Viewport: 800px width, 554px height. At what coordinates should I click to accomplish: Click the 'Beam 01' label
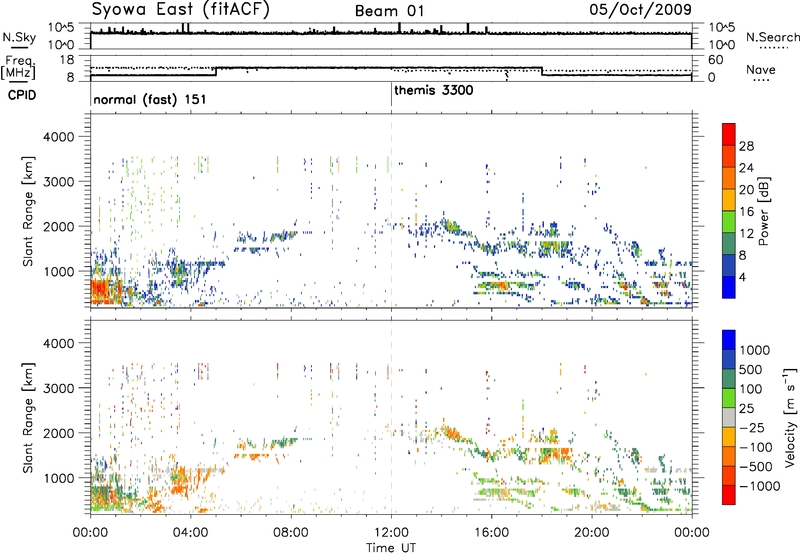[389, 11]
